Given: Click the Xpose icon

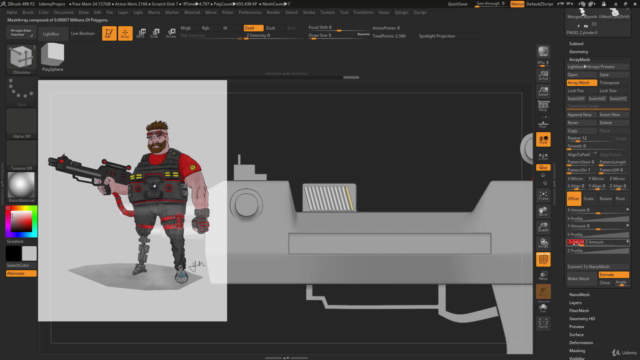Looking at the screenshot, I should click(543, 323).
